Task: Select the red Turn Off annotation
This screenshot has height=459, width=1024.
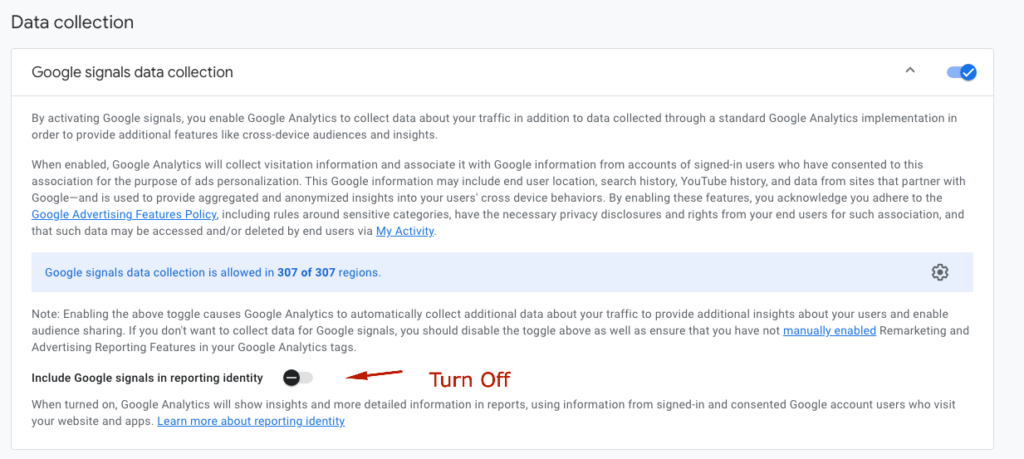Action: click(x=469, y=379)
